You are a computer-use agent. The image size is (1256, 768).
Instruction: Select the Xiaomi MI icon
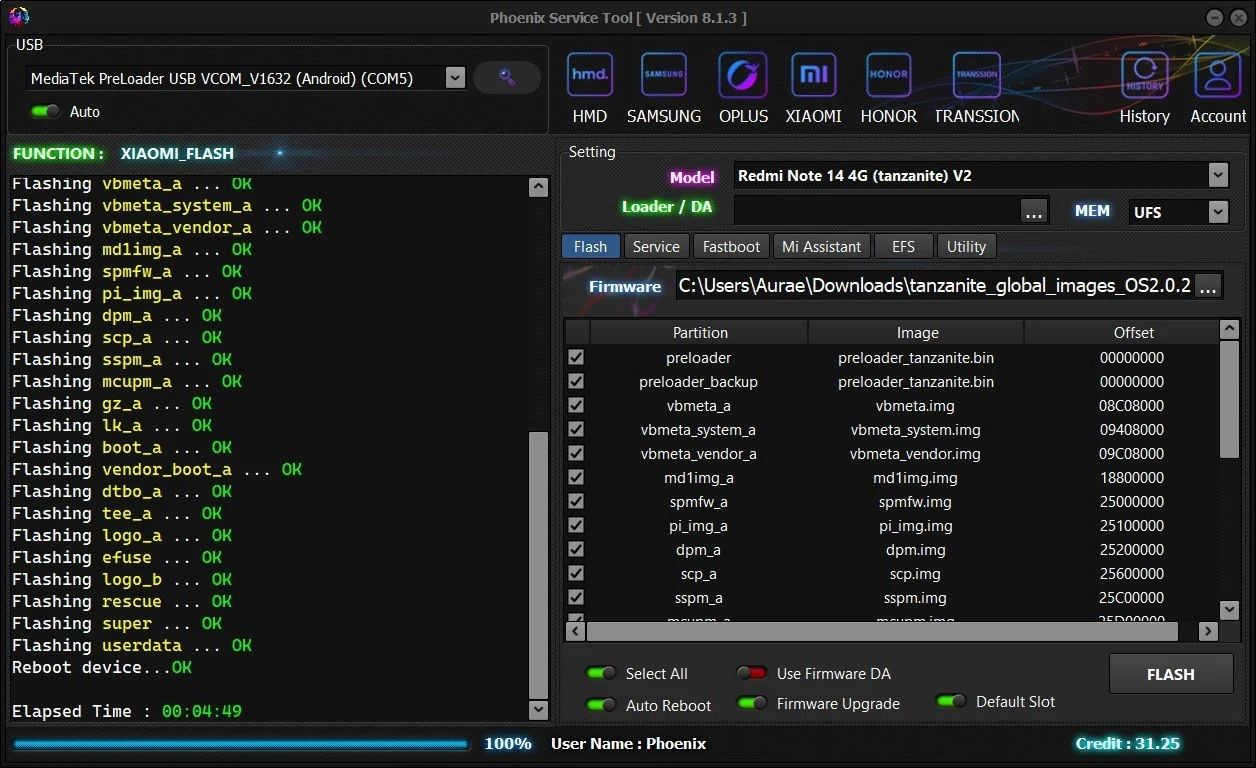(x=813, y=76)
